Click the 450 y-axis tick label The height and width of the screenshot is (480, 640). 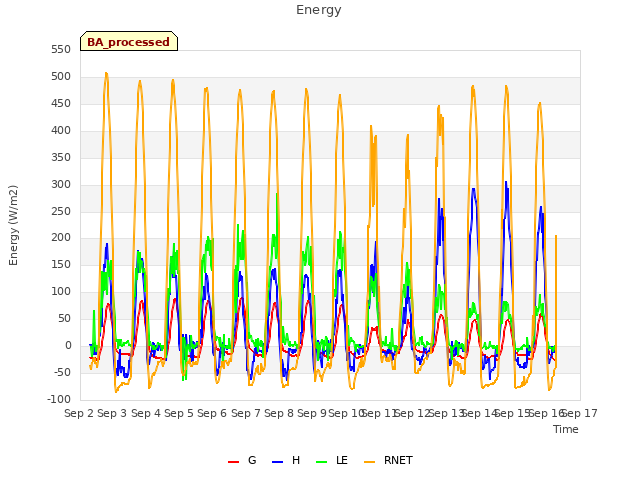(61, 103)
